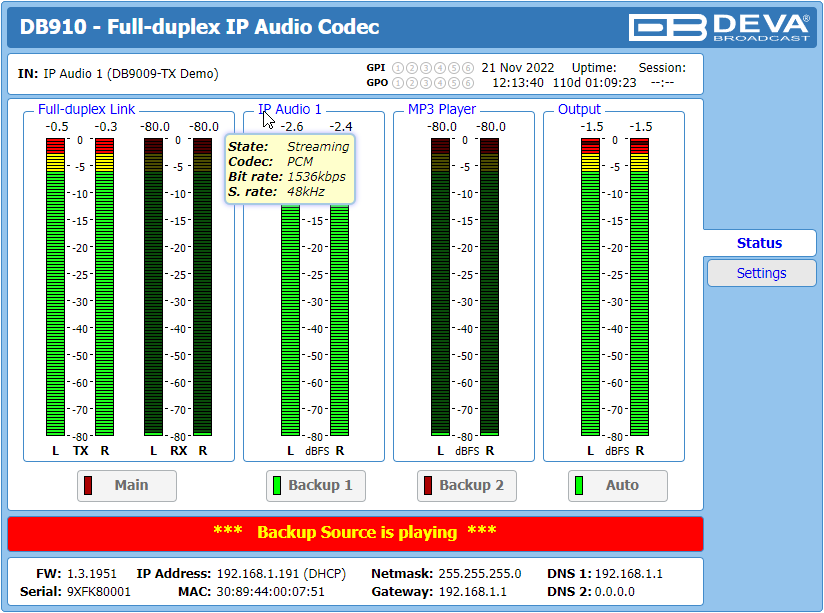Click the TX left channel level meter
The image size is (824, 613).
55,287
